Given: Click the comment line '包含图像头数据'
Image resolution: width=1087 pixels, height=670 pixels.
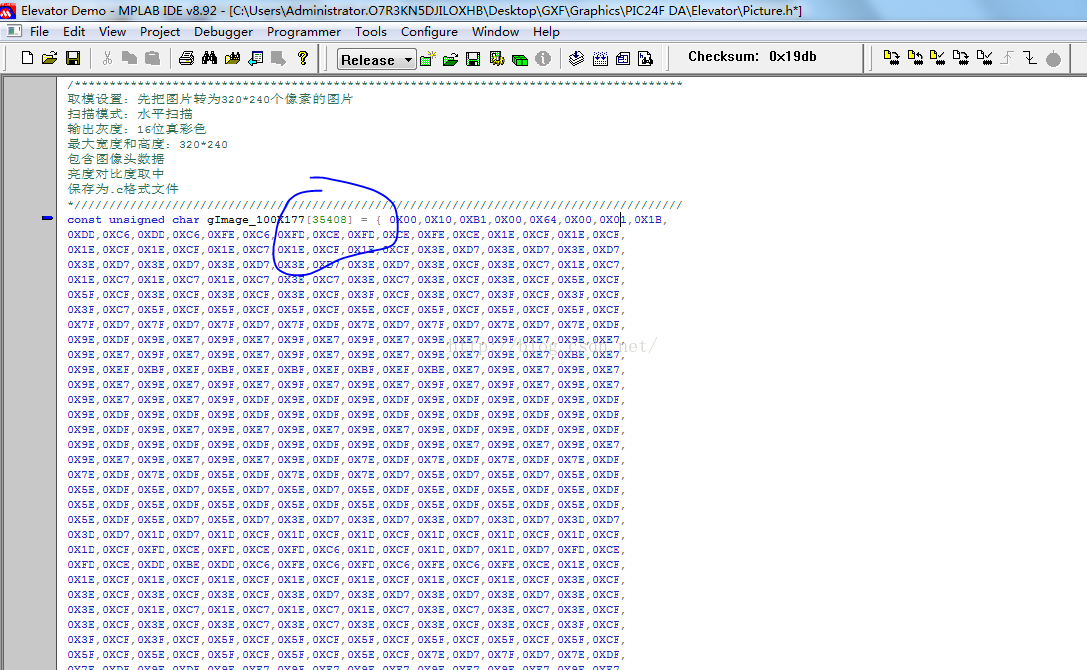Looking at the screenshot, I should click(x=116, y=159).
